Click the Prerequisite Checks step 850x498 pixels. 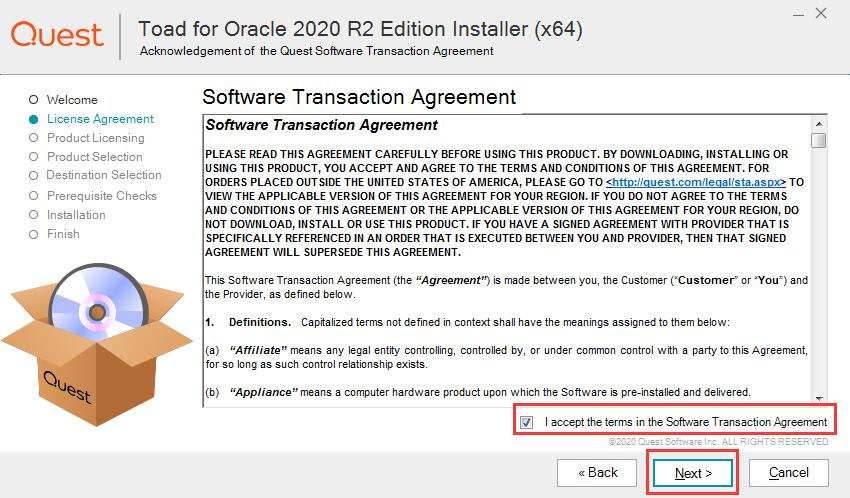tap(101, 196)
